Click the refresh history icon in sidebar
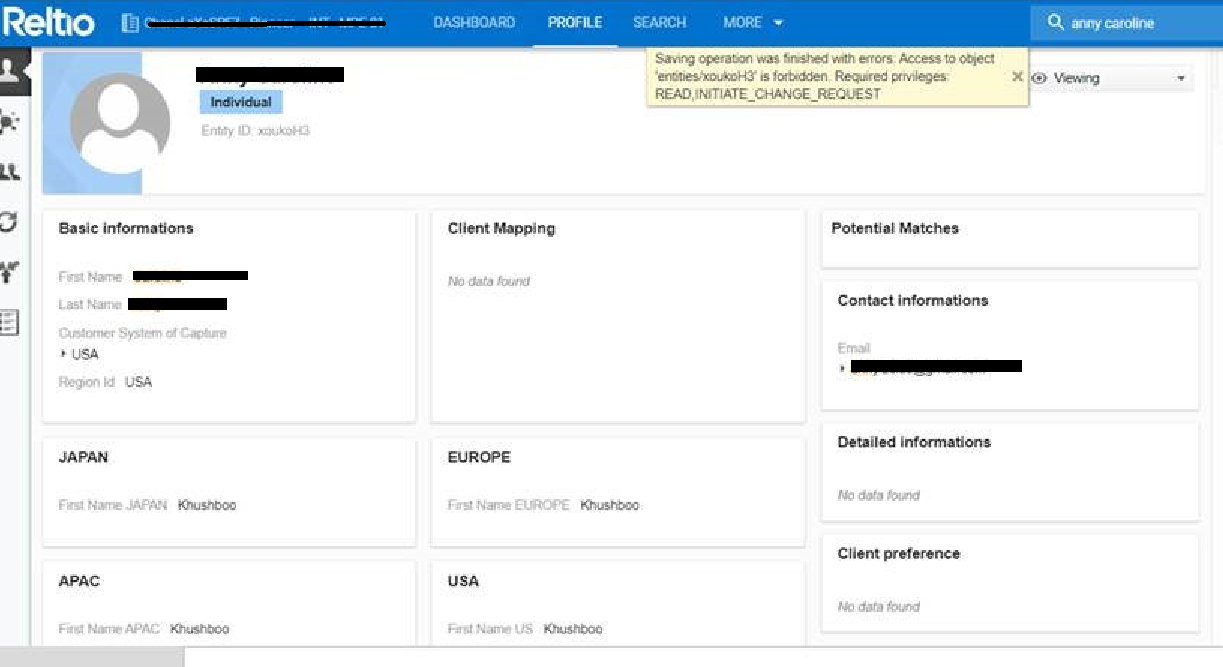This screenshot has width=1223, height=667. click(9, 221)
